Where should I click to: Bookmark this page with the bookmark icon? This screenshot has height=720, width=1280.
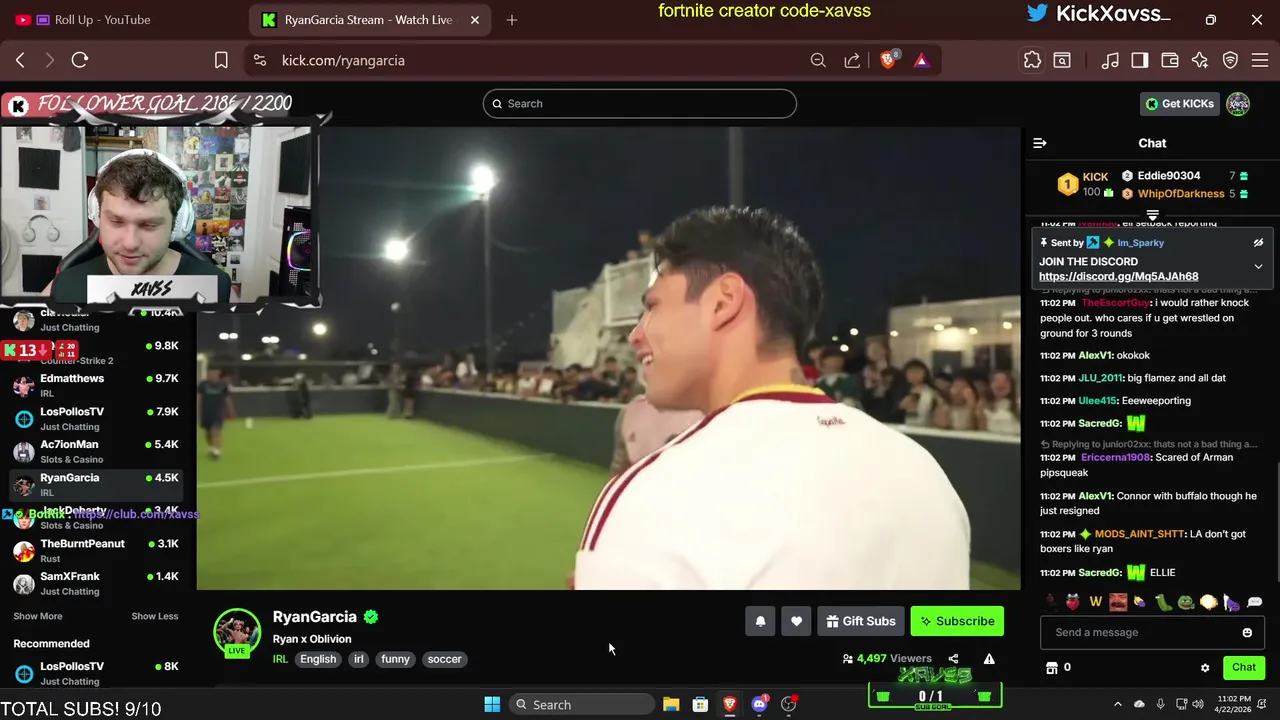point(221,60)
